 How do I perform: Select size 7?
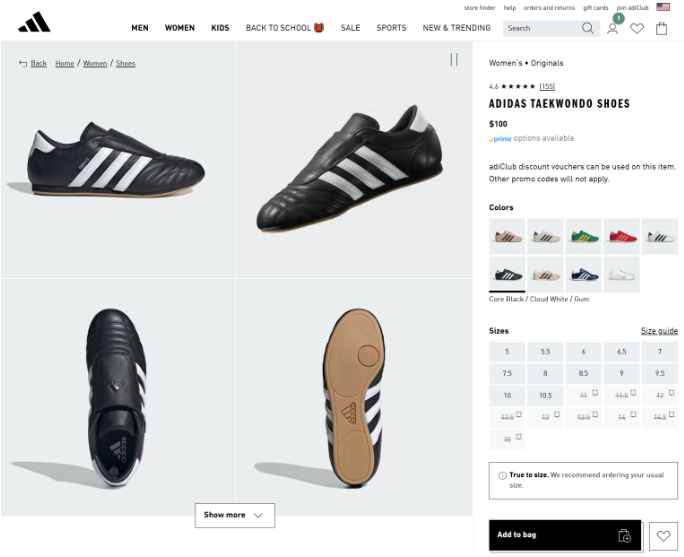[660, 352]
